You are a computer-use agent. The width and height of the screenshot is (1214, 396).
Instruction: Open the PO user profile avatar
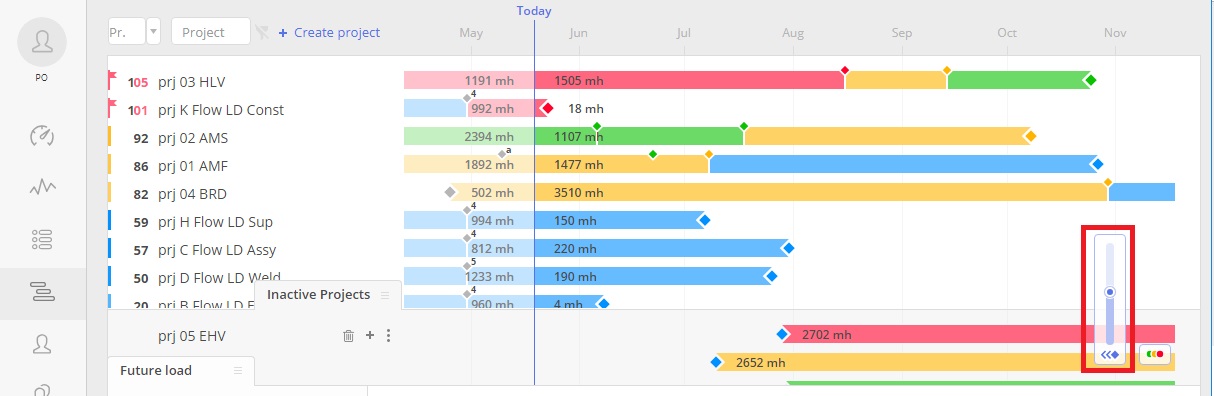click(x=42, y=41)
